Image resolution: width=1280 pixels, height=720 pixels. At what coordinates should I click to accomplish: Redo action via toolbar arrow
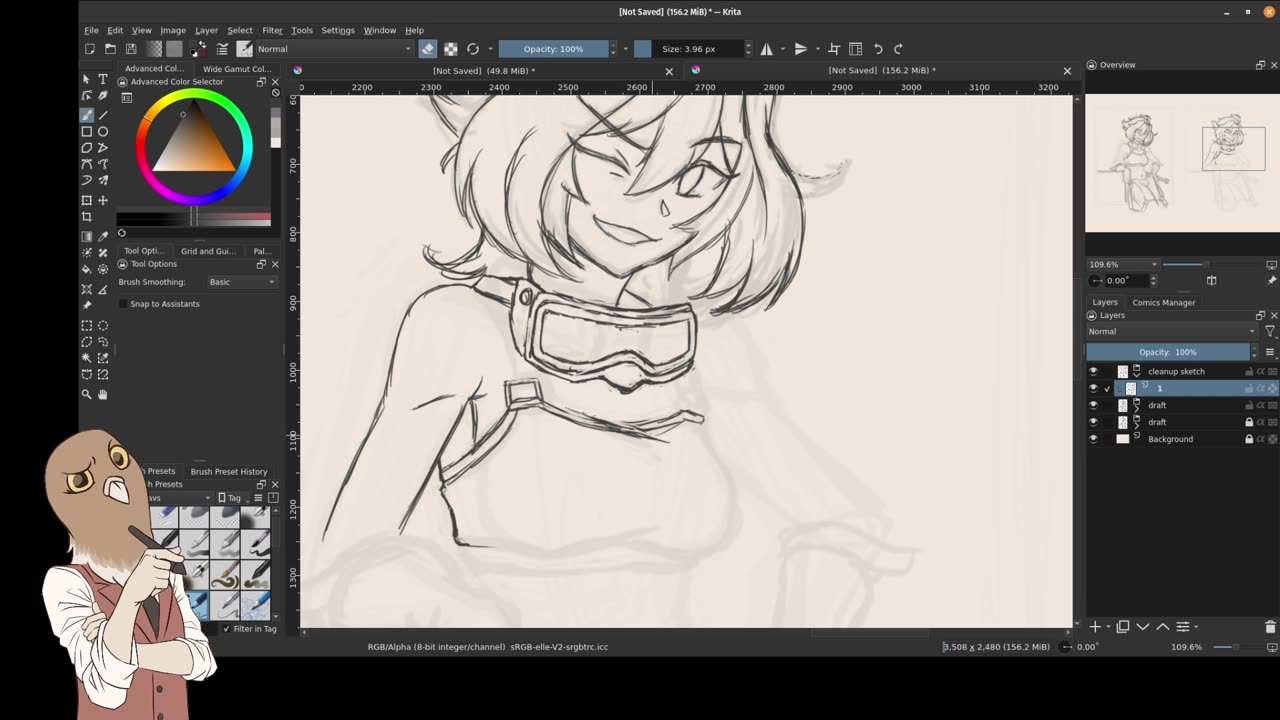pos(898,49)
